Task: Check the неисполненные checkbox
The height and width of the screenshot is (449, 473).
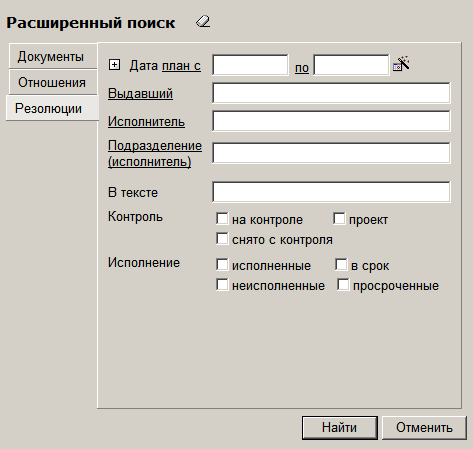Action: pyautogui.click(x=222, y=285)
